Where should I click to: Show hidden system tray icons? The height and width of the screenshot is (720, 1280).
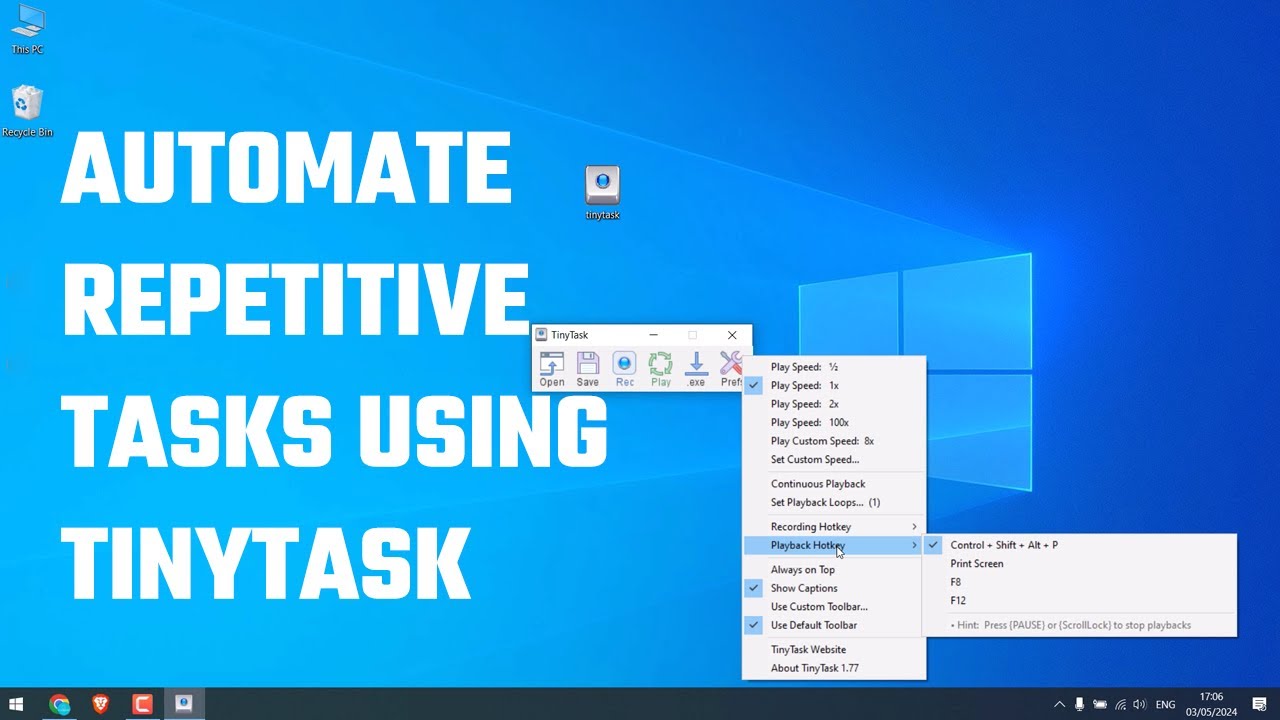[x=1059, y=705]
